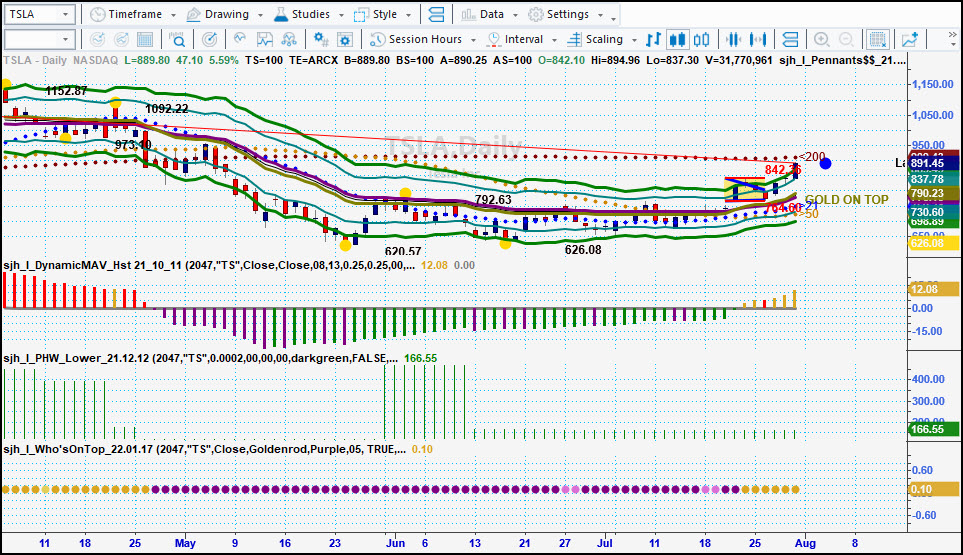Click the gears with hash icon
Image resolution: width=963 pixels, height=555 pixels.
(x=321, y=40)
